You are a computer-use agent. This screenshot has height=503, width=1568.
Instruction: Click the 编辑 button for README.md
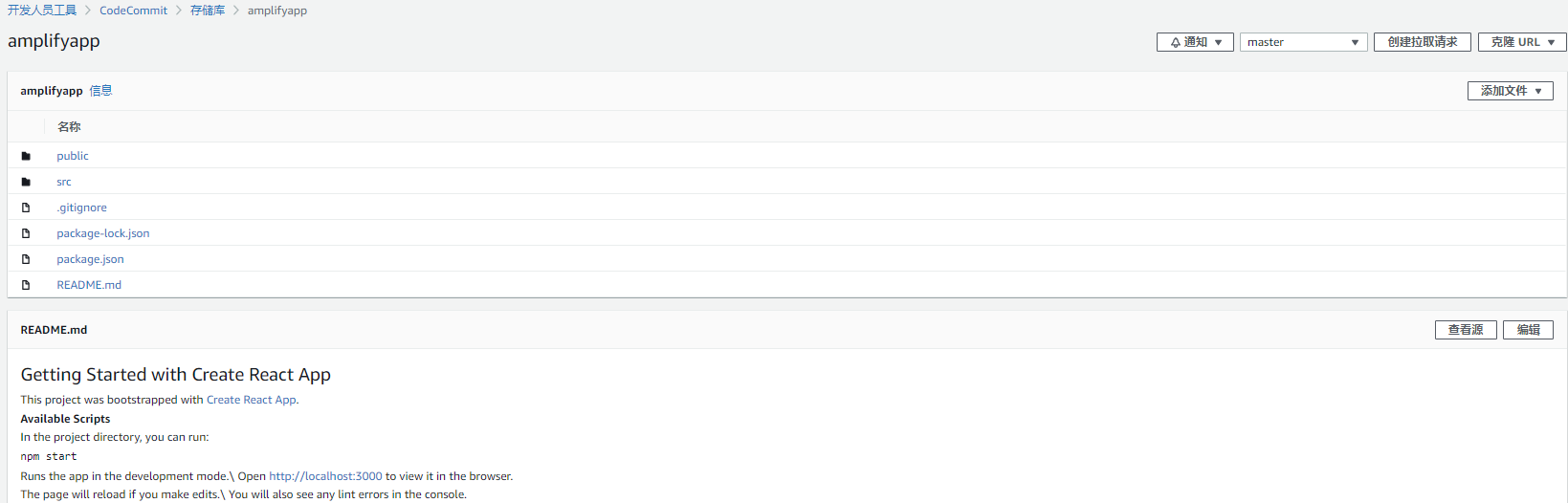[x=1528, y=330]
